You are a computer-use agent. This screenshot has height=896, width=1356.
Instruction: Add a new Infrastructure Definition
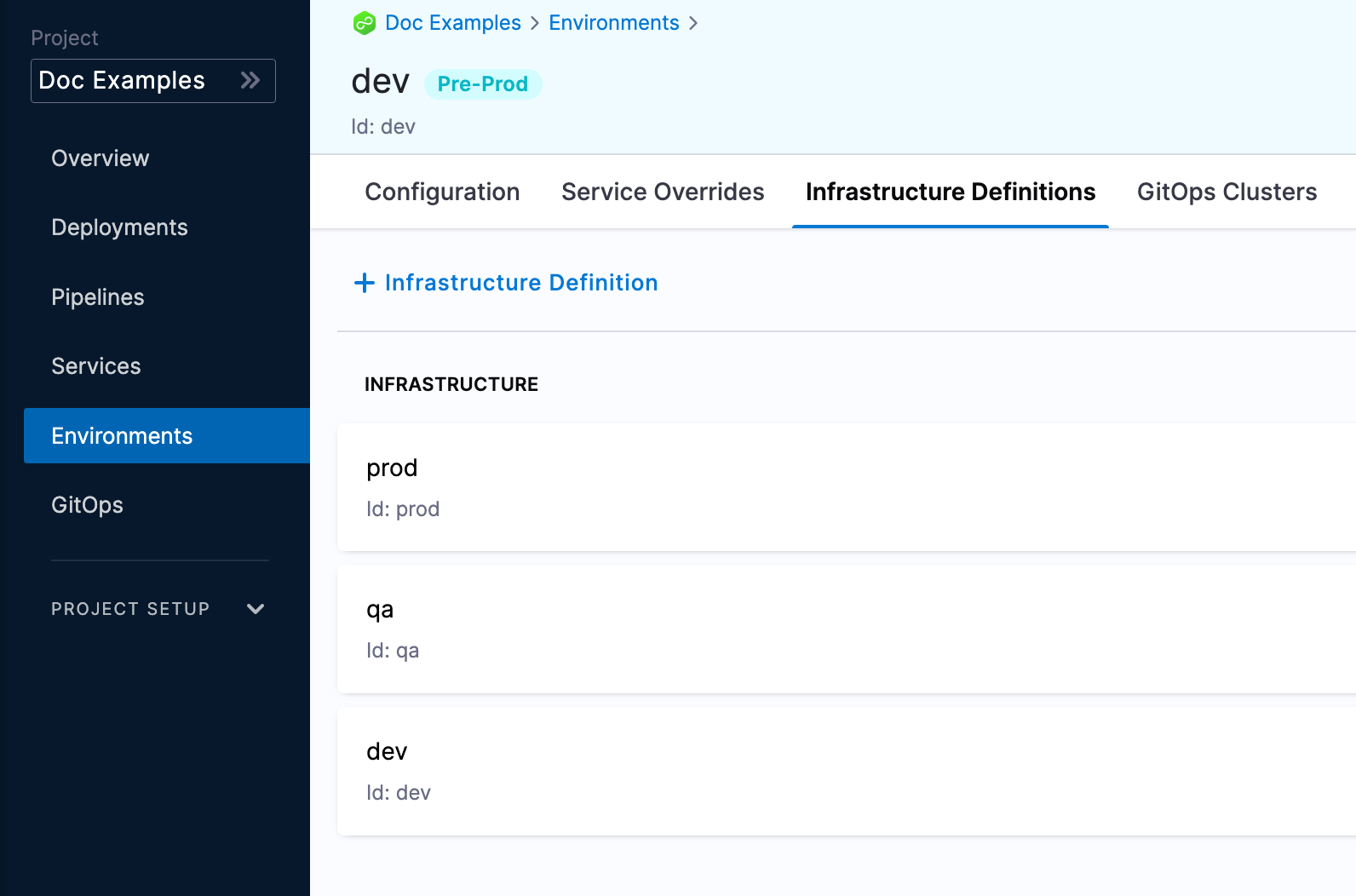point(520,283)
